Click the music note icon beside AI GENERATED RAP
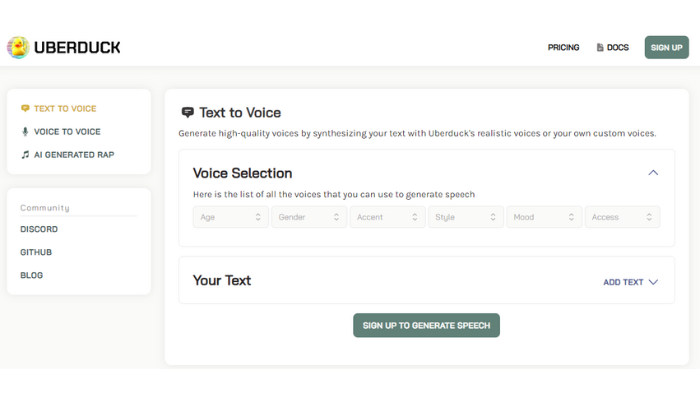This screenshot has width=700, height=400. click(x=25, y=155)
